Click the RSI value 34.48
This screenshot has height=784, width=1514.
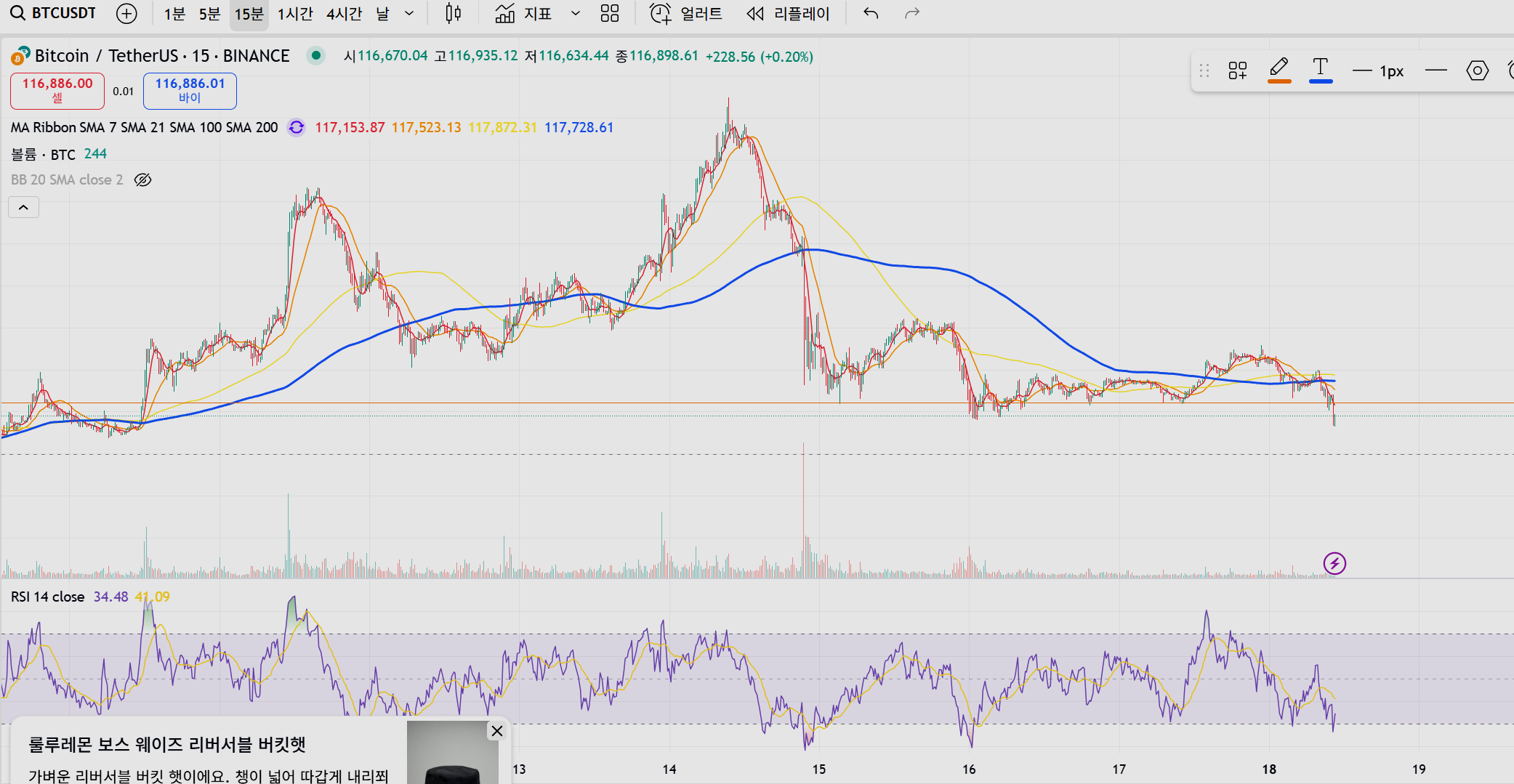[x=110, y=597]
